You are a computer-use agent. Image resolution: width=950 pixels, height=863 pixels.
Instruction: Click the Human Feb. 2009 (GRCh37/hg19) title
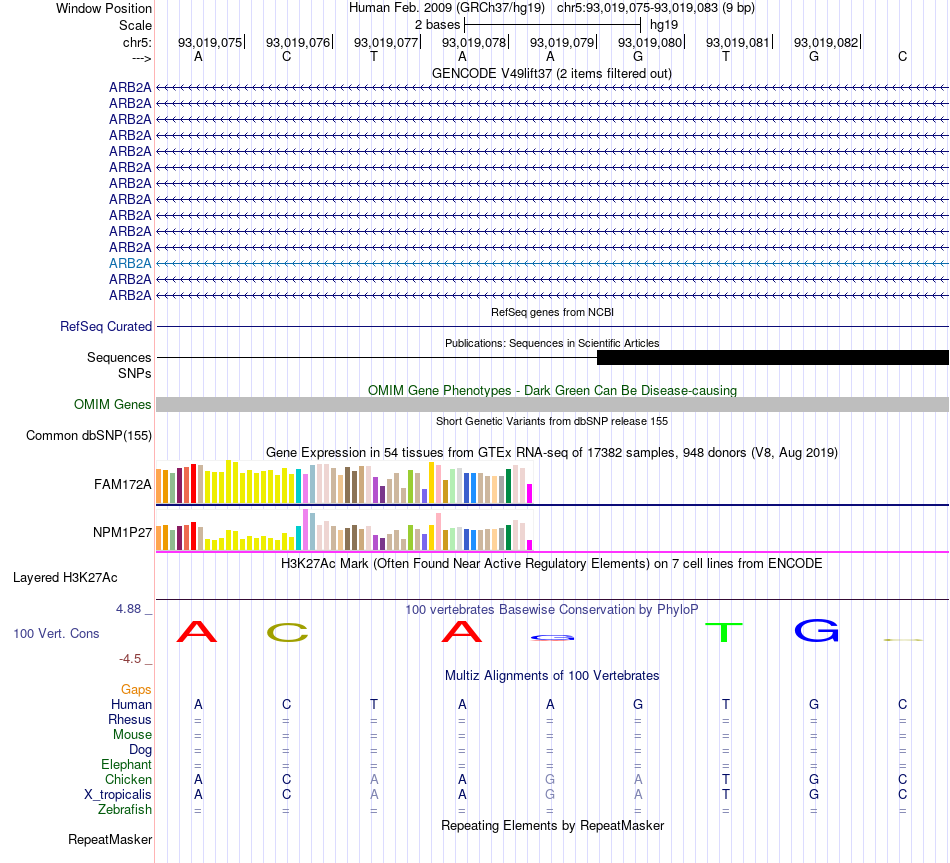point(447,8)
